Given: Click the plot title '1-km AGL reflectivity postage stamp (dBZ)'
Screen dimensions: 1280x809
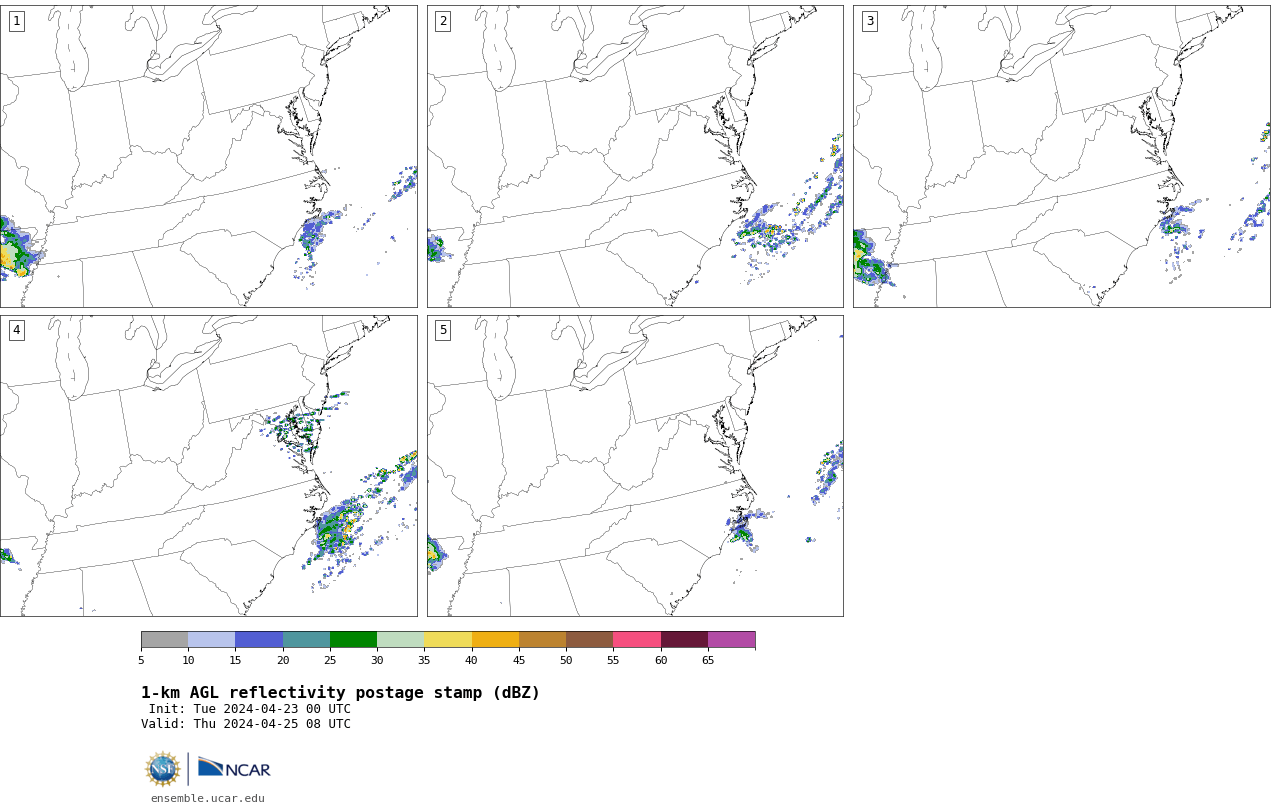Looking at the screenshot, I should point(340,693).
